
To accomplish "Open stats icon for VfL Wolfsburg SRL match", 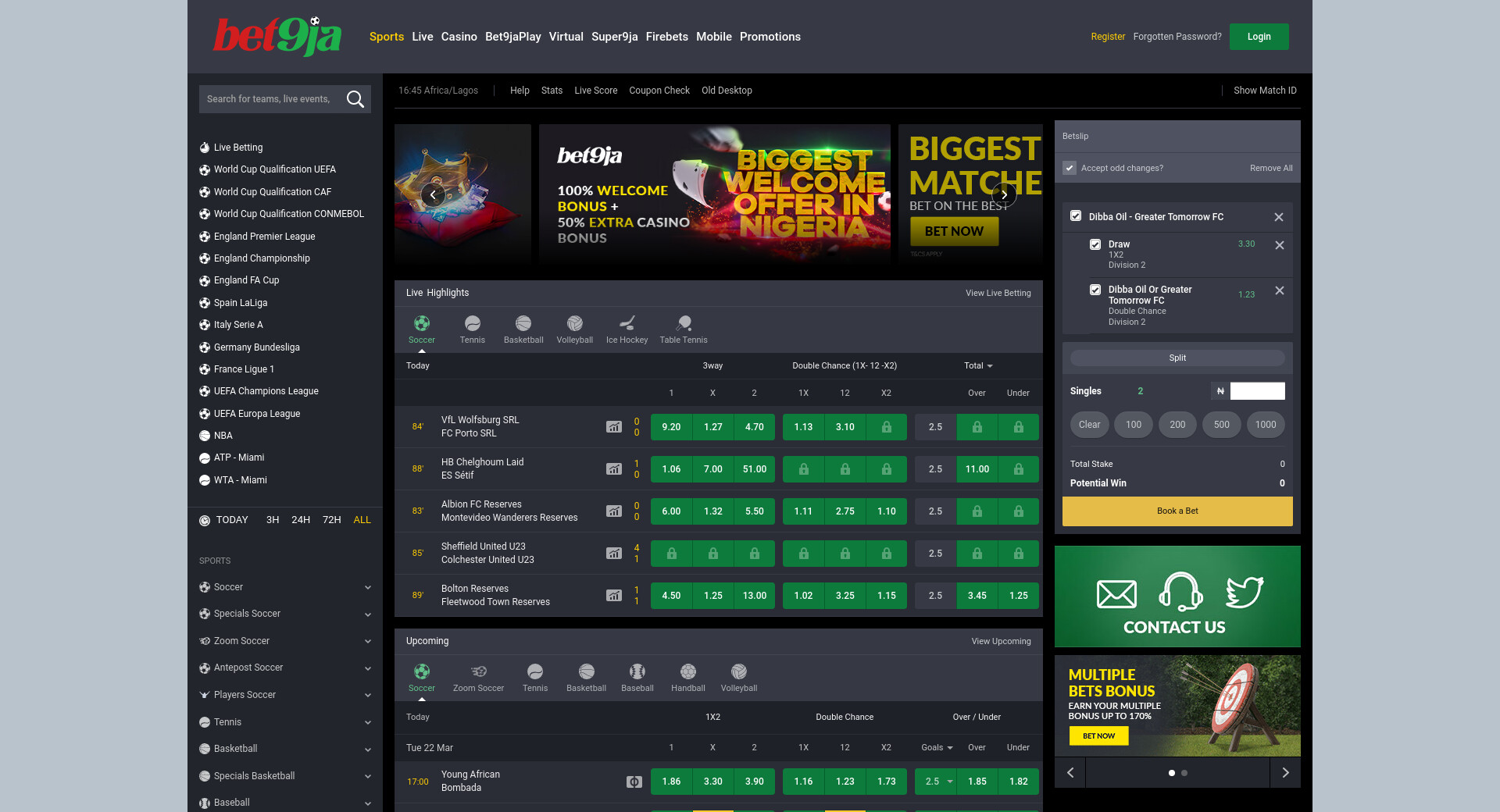I will 614,427.
